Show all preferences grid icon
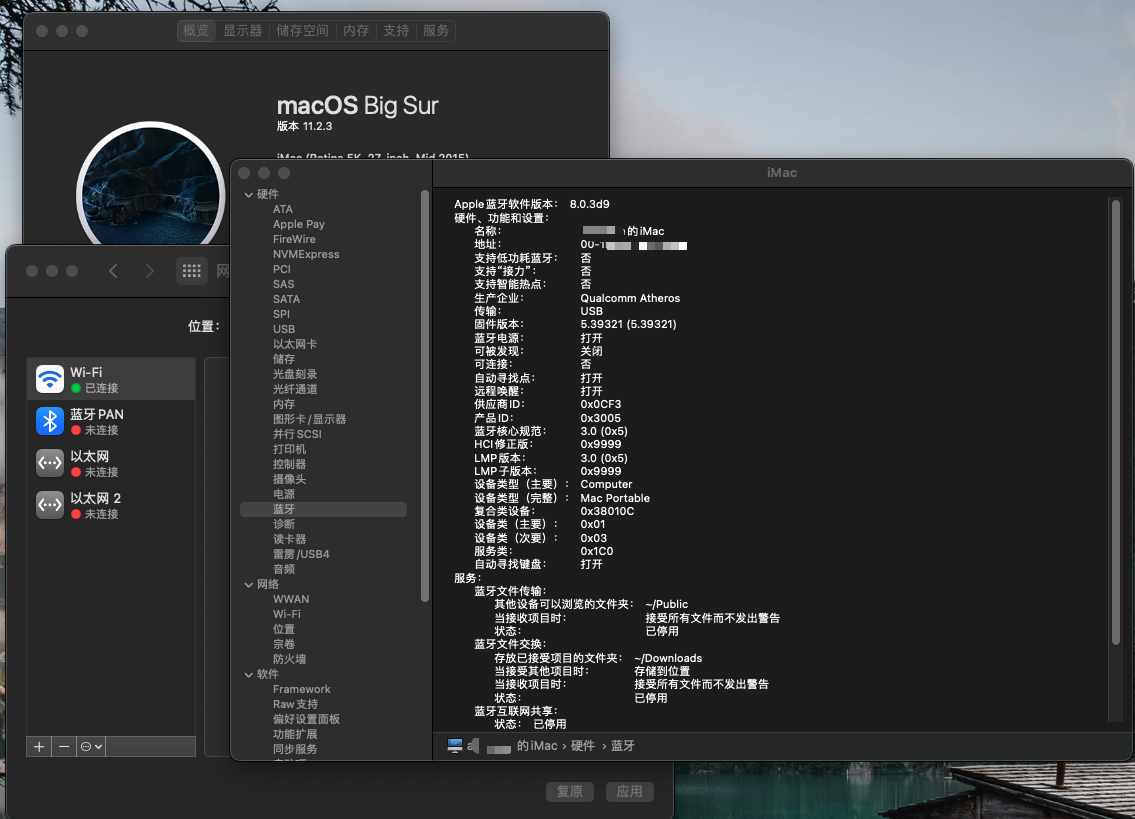The width and height of the screenshot is (1135, 819). tap(192, 271)
